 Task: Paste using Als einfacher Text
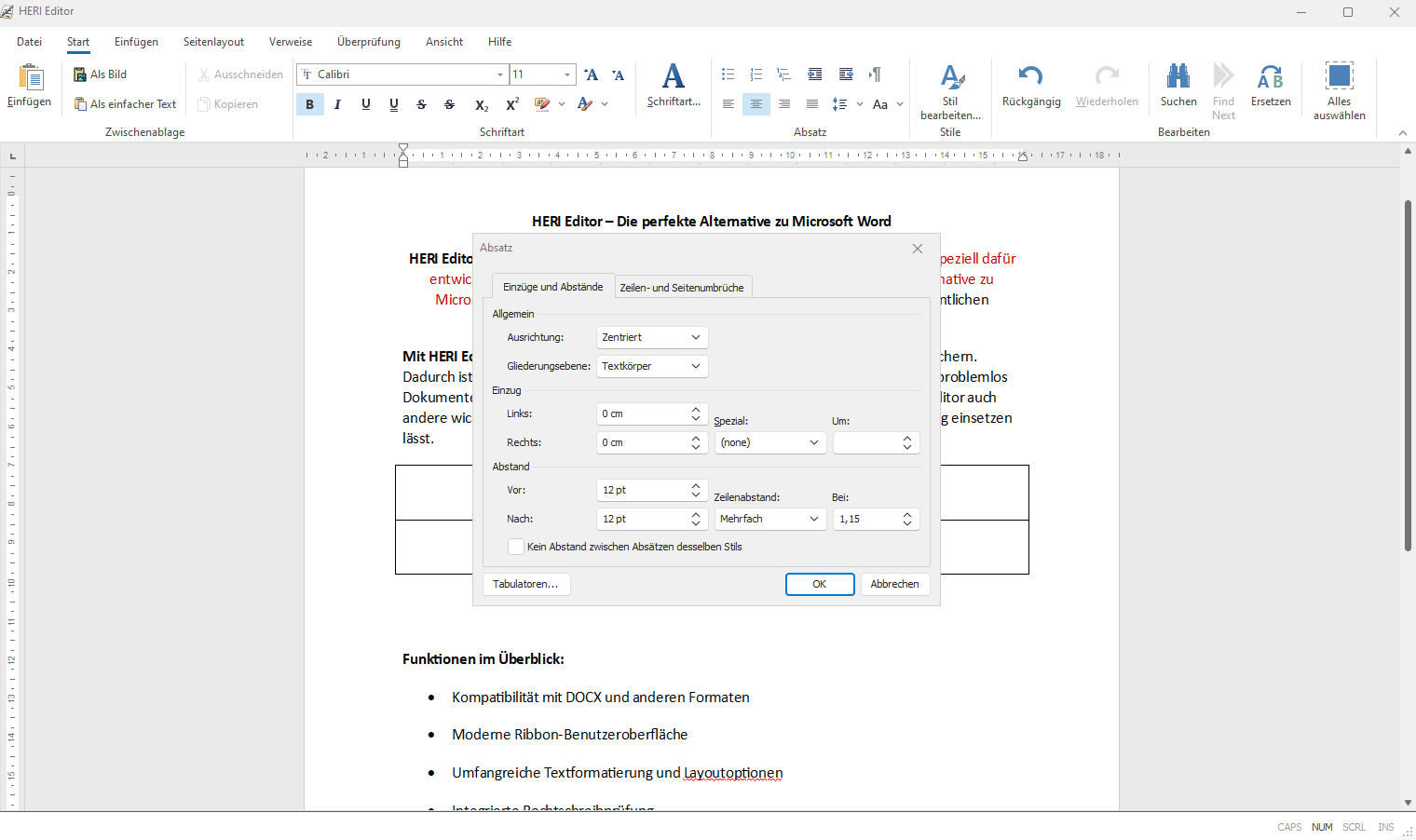[125, 104]
